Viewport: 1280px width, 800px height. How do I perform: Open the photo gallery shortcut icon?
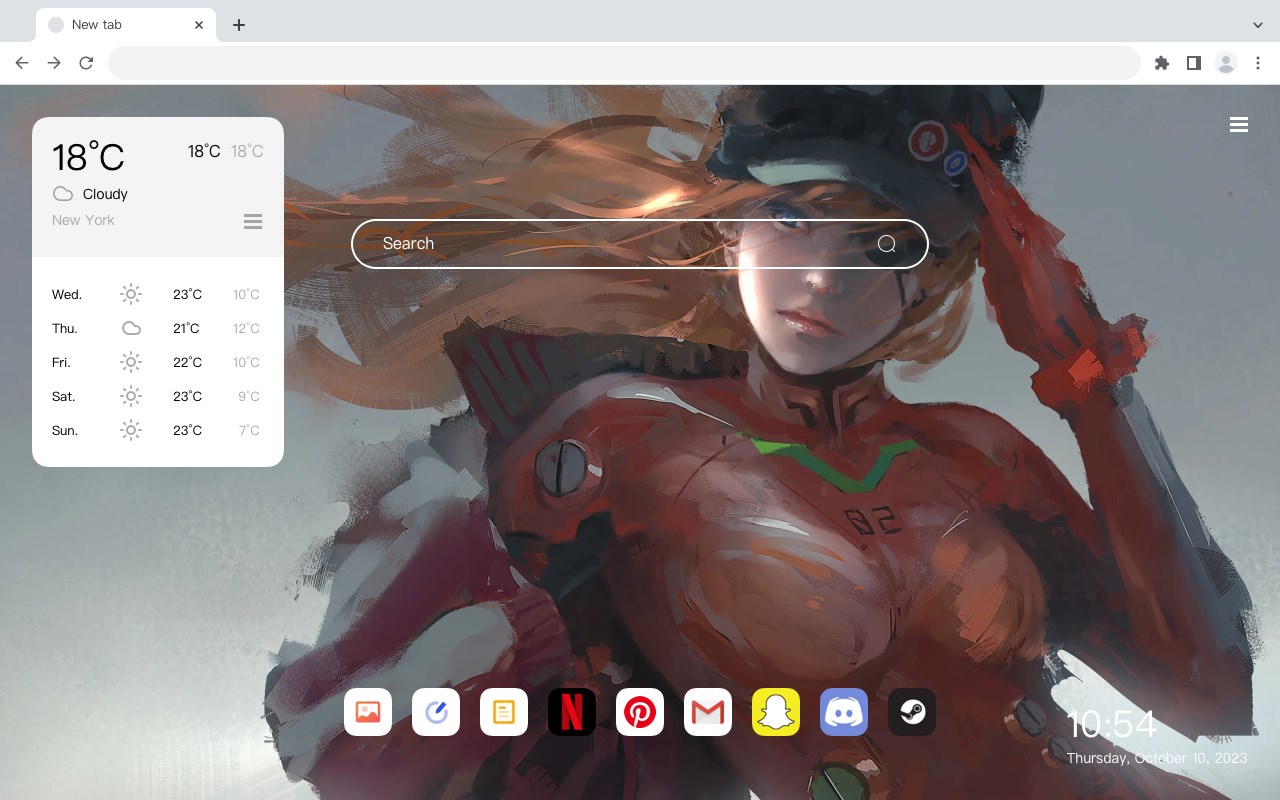(x=368, y=712)
